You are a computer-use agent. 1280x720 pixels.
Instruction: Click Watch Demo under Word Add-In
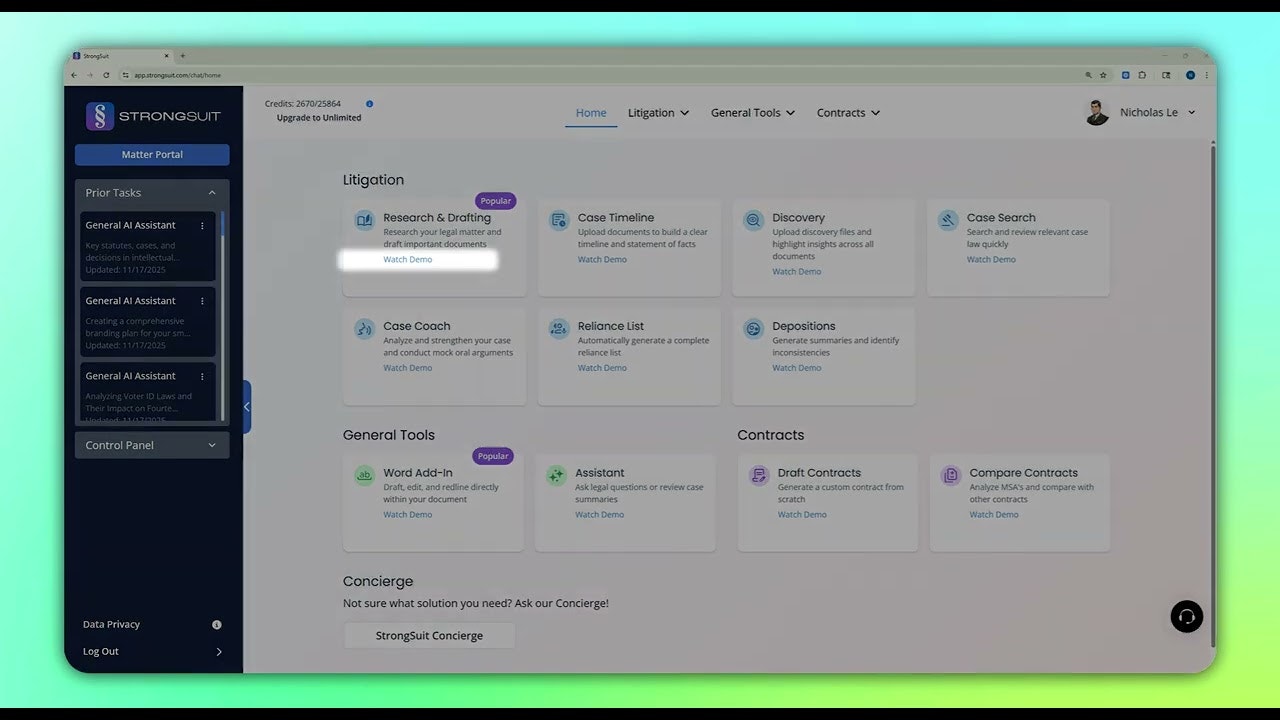pyautogui.click(x=408, y=515)
